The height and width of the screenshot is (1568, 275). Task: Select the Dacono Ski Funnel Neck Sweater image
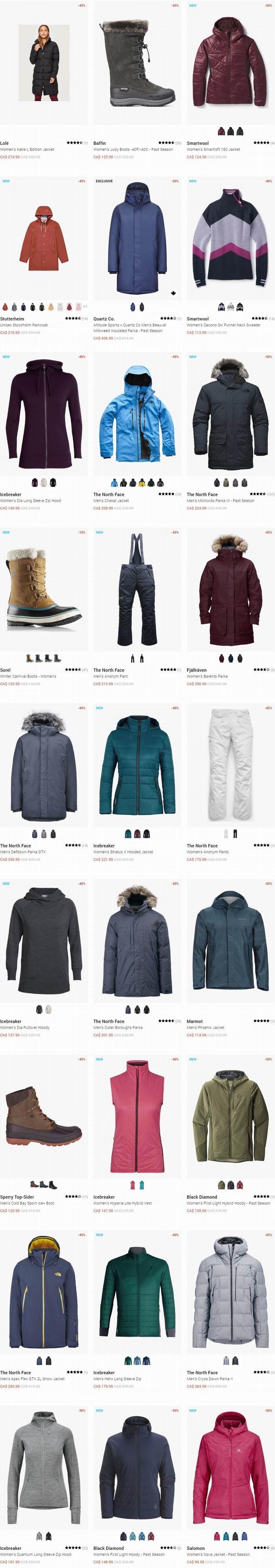[231, 237]
